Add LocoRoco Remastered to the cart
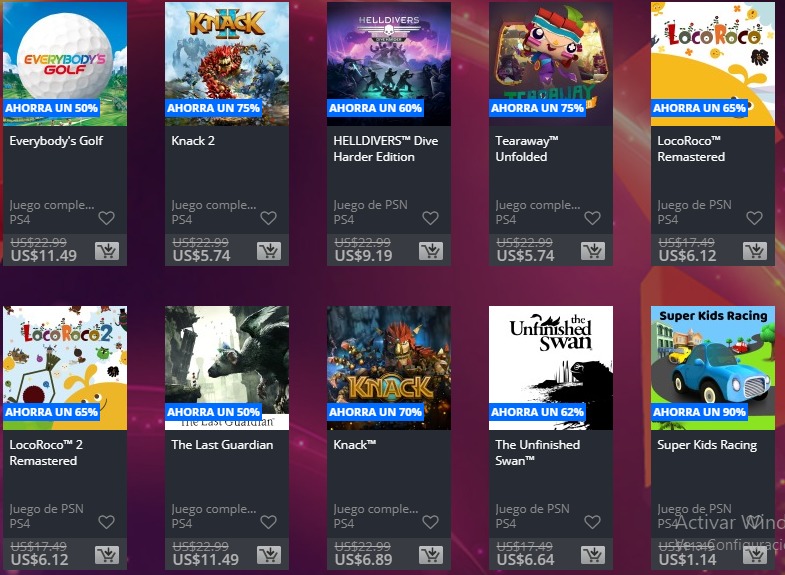Viewport: 785px width, 575px height. (755, 251)
